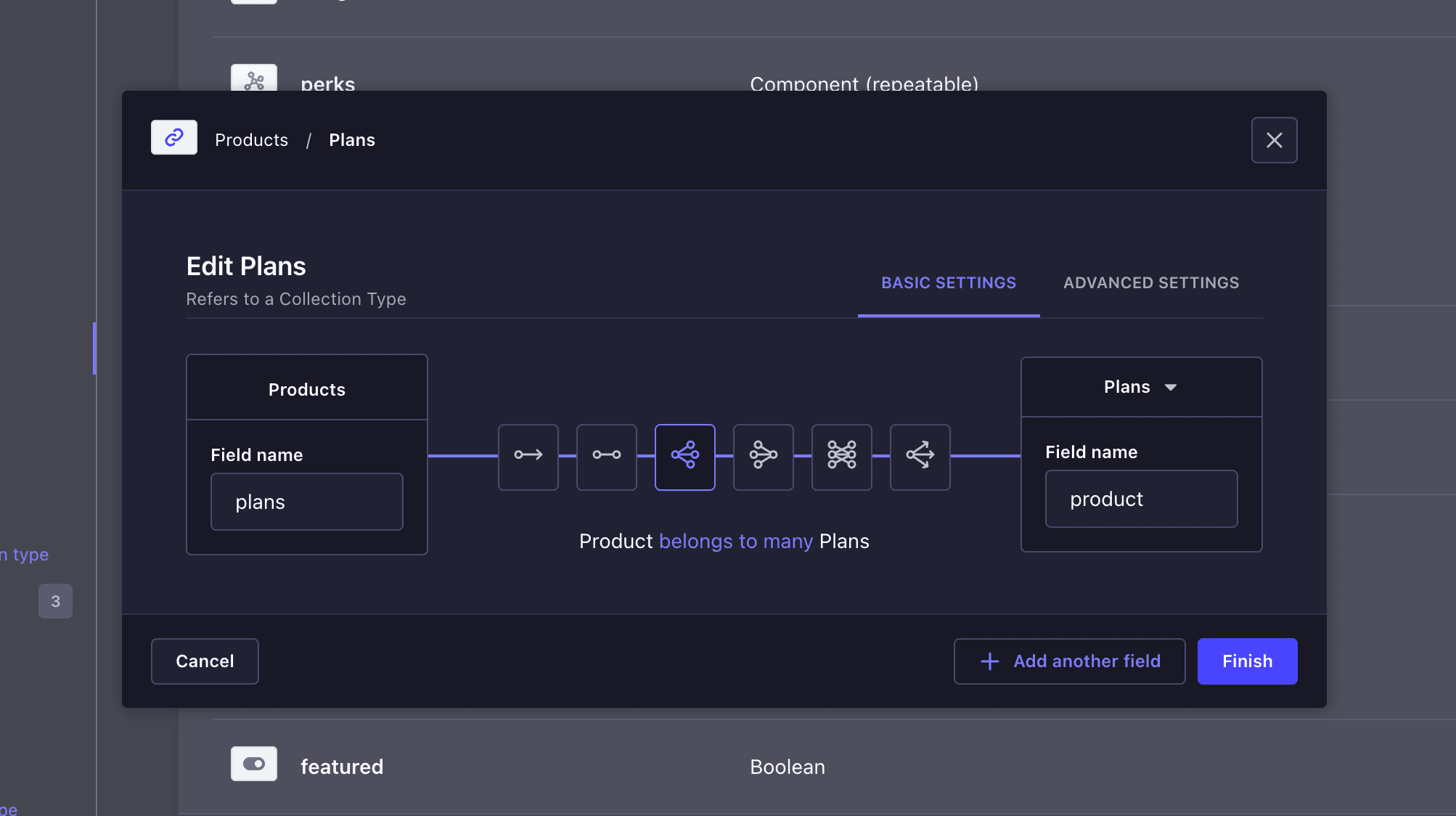Click the product field name input
This screenshot has width=1456, height=816.
1141,499
